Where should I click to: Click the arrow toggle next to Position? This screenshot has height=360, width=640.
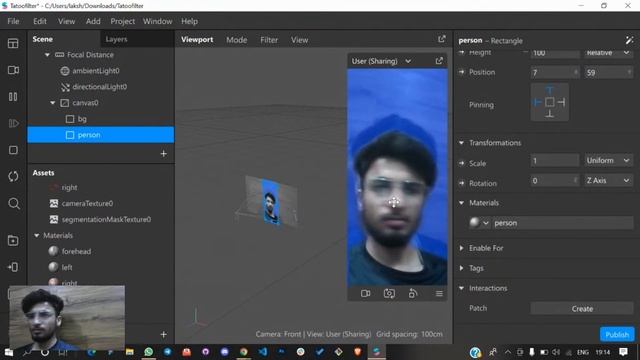coord(461,72)
